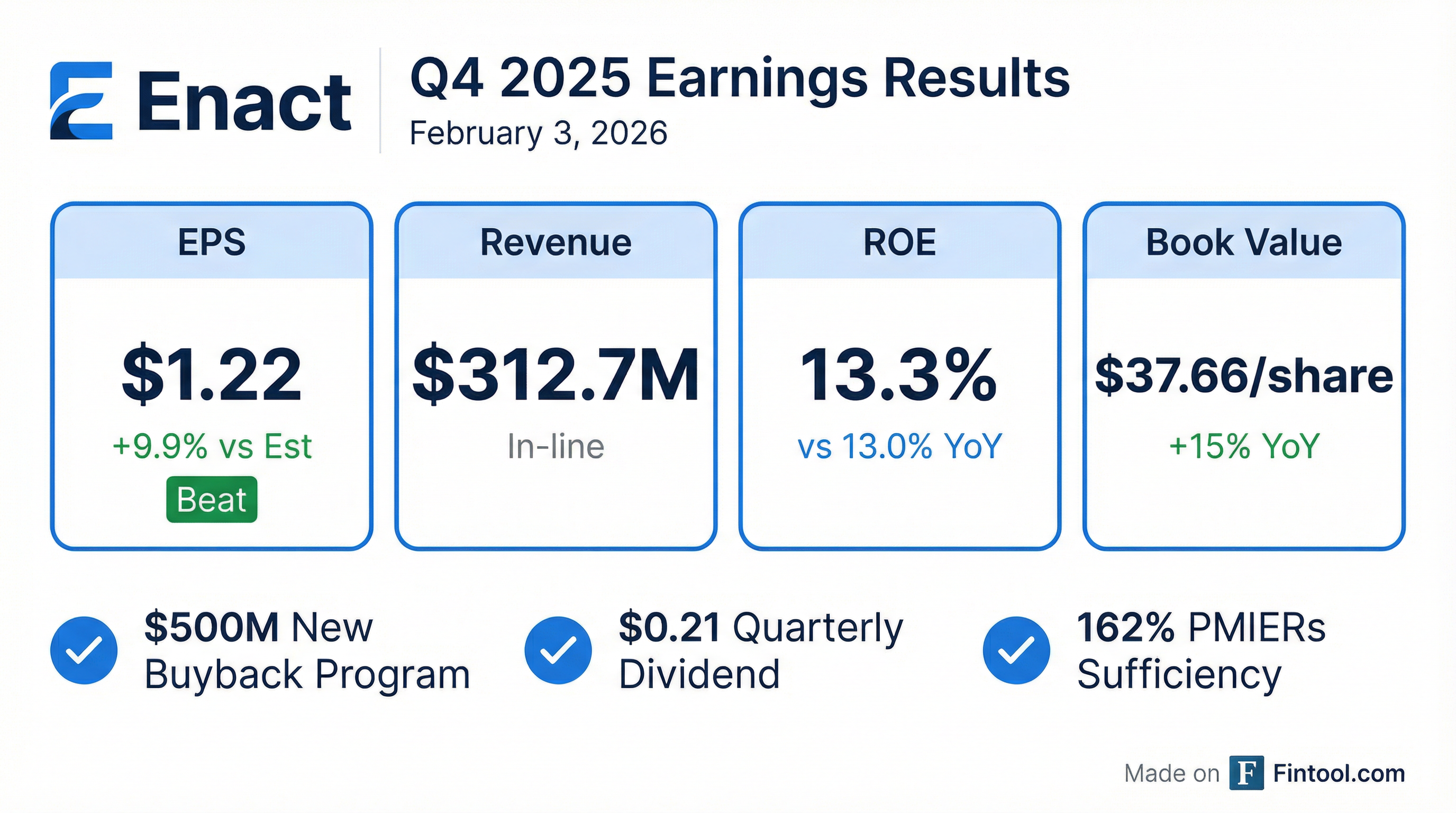
Task: Select the ROE card header
Action: point(899,242)
